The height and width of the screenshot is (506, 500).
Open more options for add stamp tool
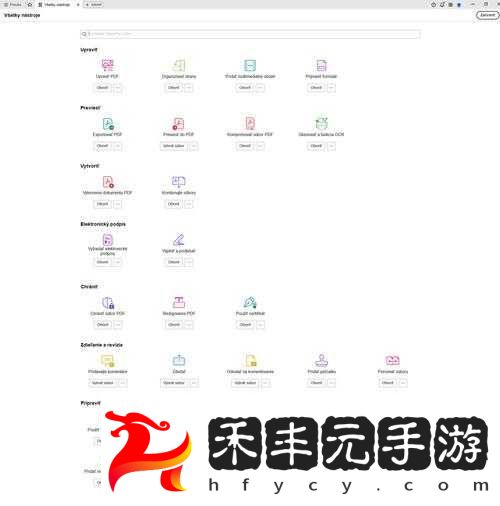pyautogui.click(x=331, y=383)
